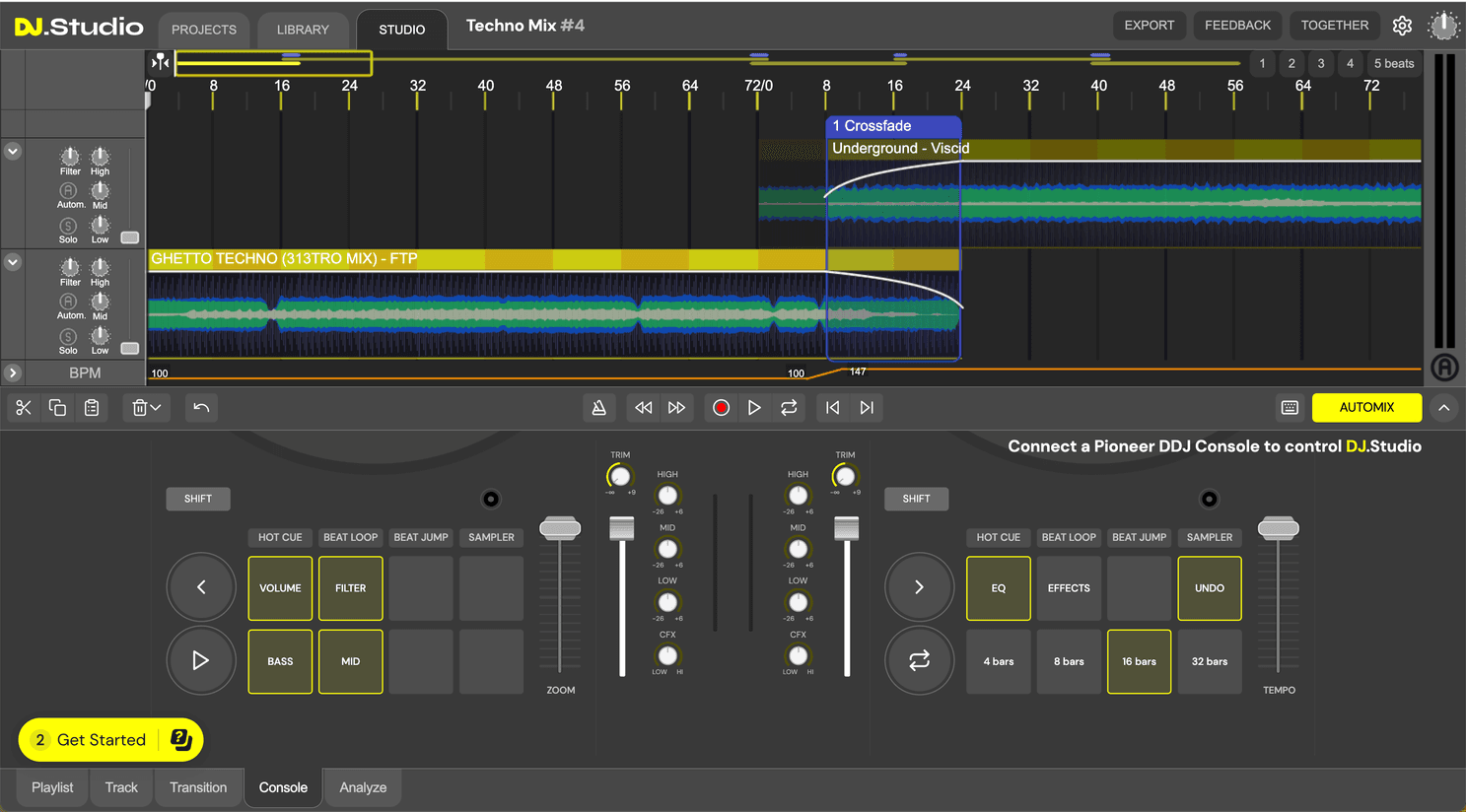Select the STUDIO tab

click(402, 30)
